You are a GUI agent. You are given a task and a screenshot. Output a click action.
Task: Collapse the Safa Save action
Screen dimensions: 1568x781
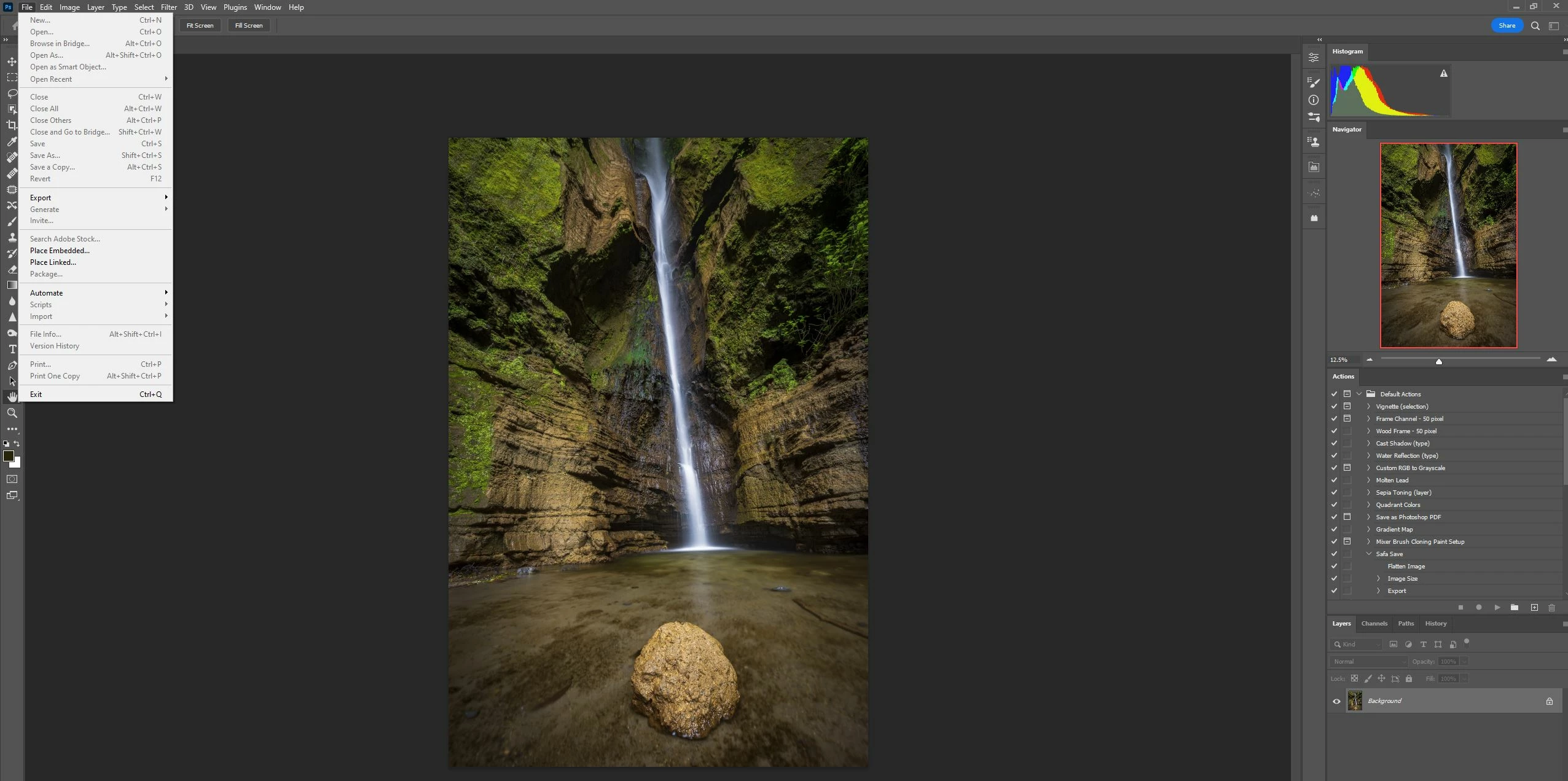1369,554
